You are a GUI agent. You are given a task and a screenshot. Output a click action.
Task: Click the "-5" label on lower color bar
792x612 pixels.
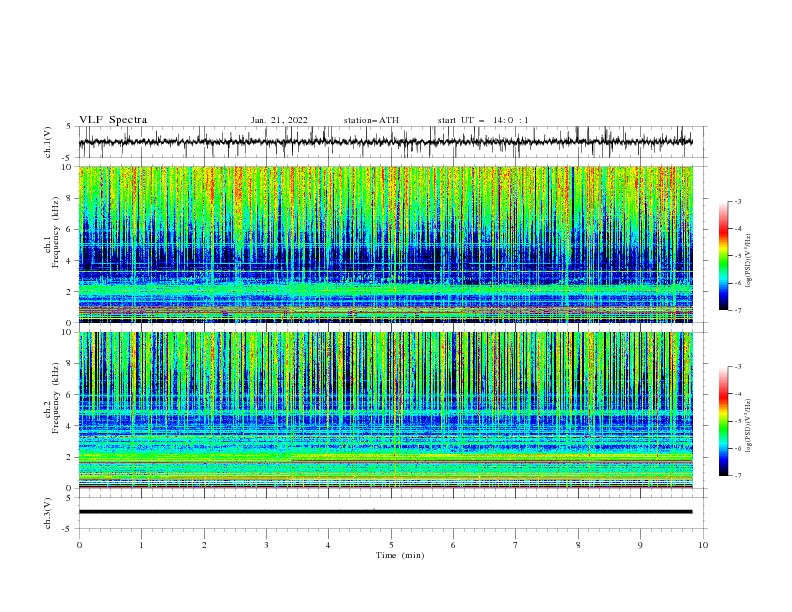(x=738, y=421)
